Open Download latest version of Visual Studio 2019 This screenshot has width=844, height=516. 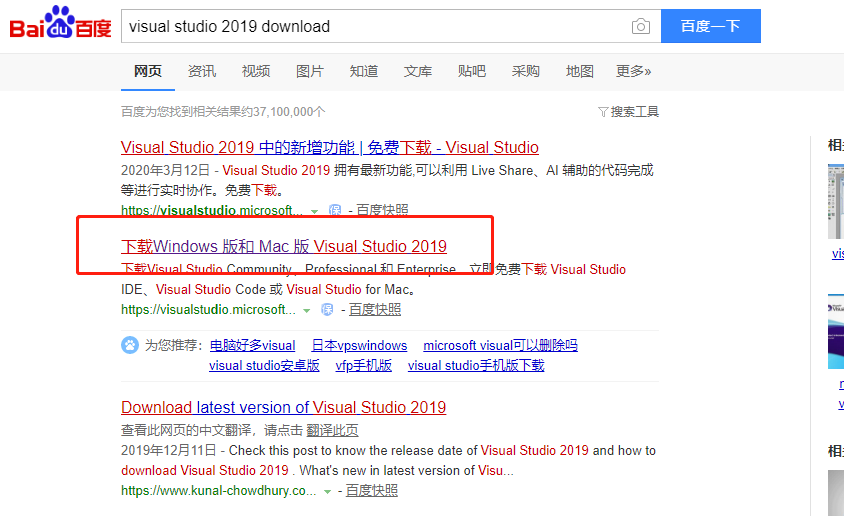click(284, 407)
